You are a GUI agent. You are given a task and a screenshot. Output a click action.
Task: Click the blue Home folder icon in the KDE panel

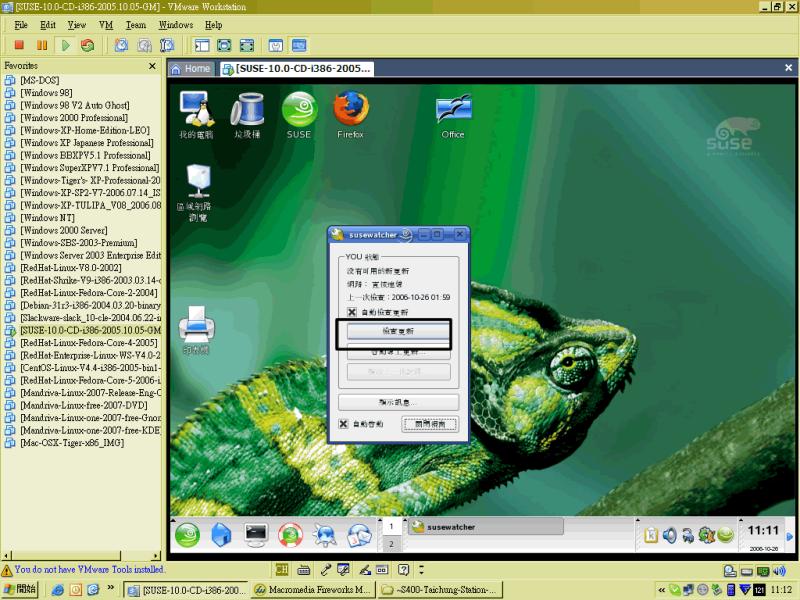click(221, 535)
